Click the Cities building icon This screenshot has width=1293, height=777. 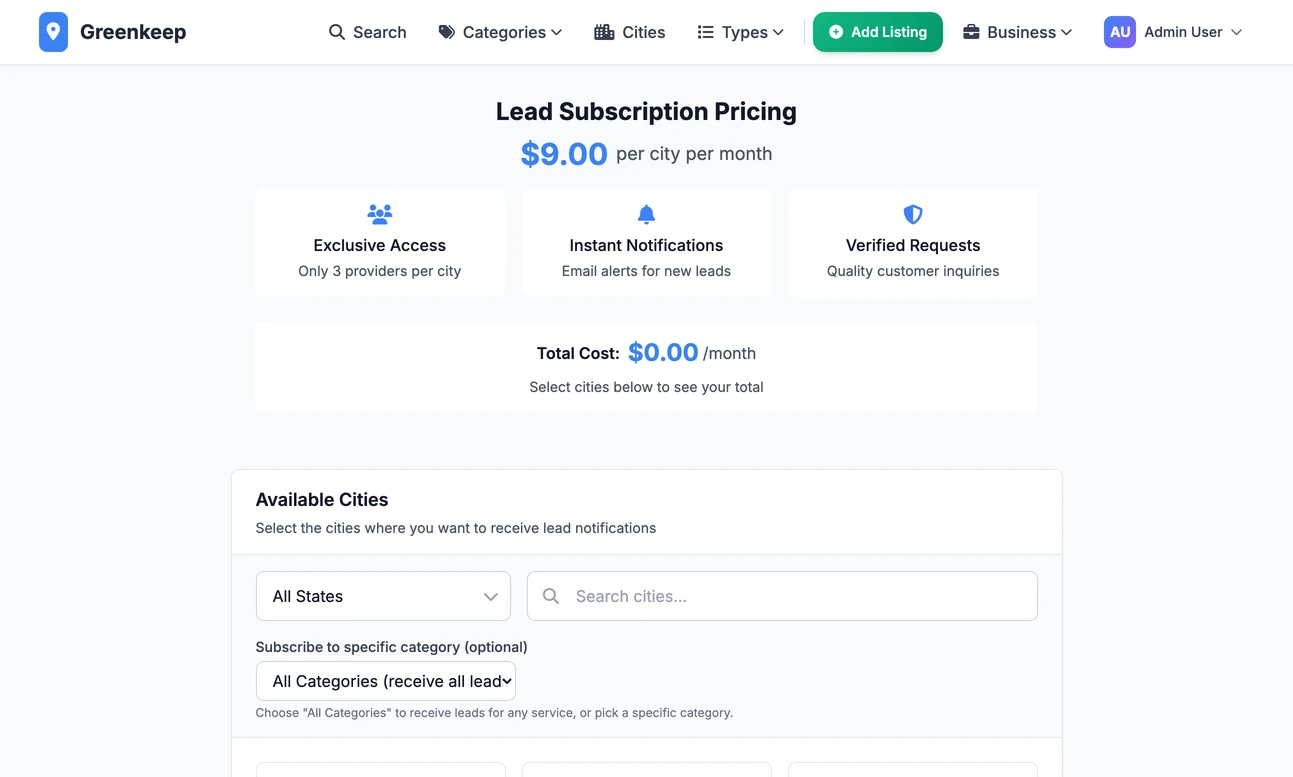(x=604, y=32)
